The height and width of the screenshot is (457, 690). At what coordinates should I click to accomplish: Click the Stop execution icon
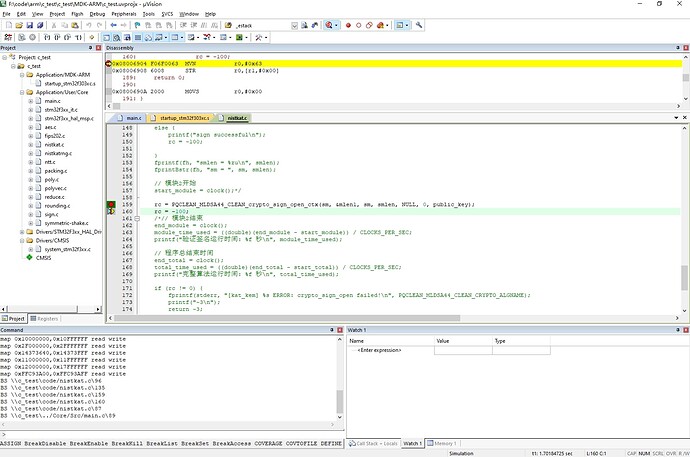coord(32,37)
